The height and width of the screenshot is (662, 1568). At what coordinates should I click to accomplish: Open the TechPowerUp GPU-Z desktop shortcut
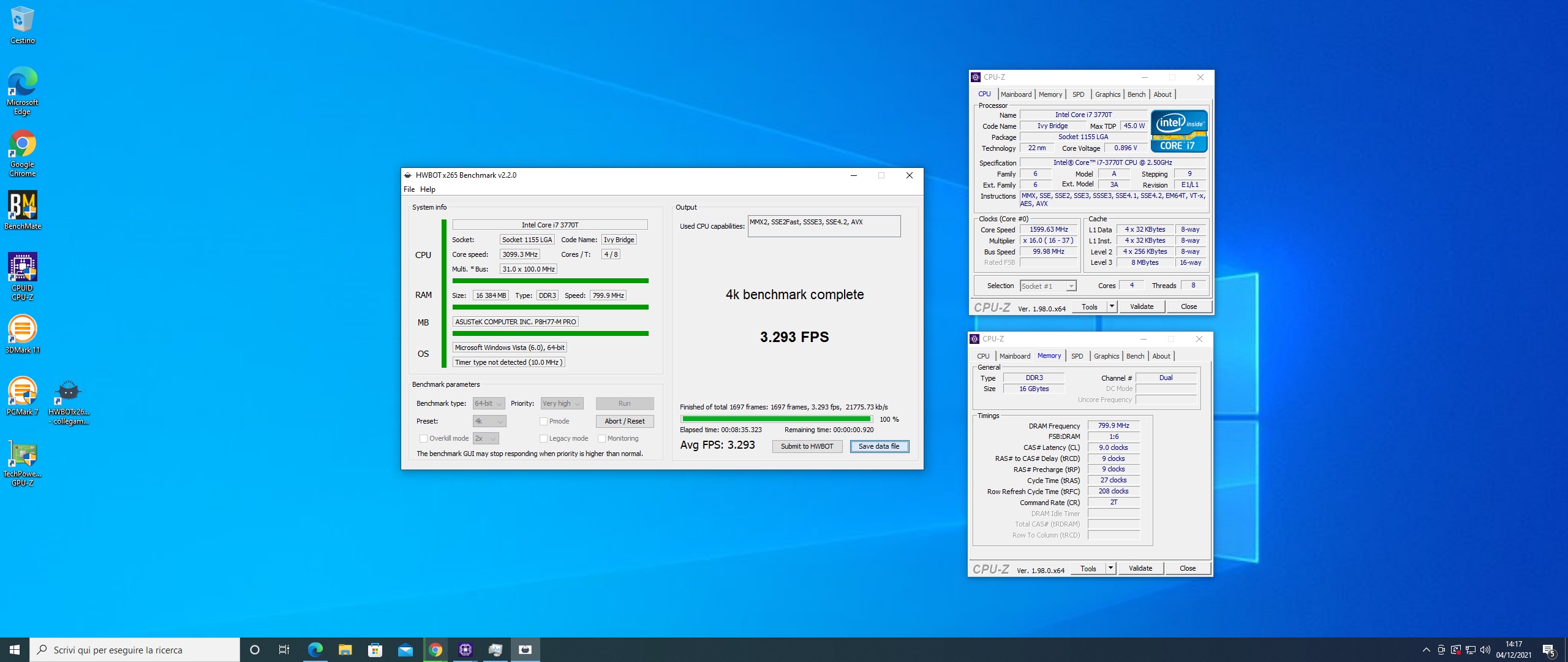22,463
